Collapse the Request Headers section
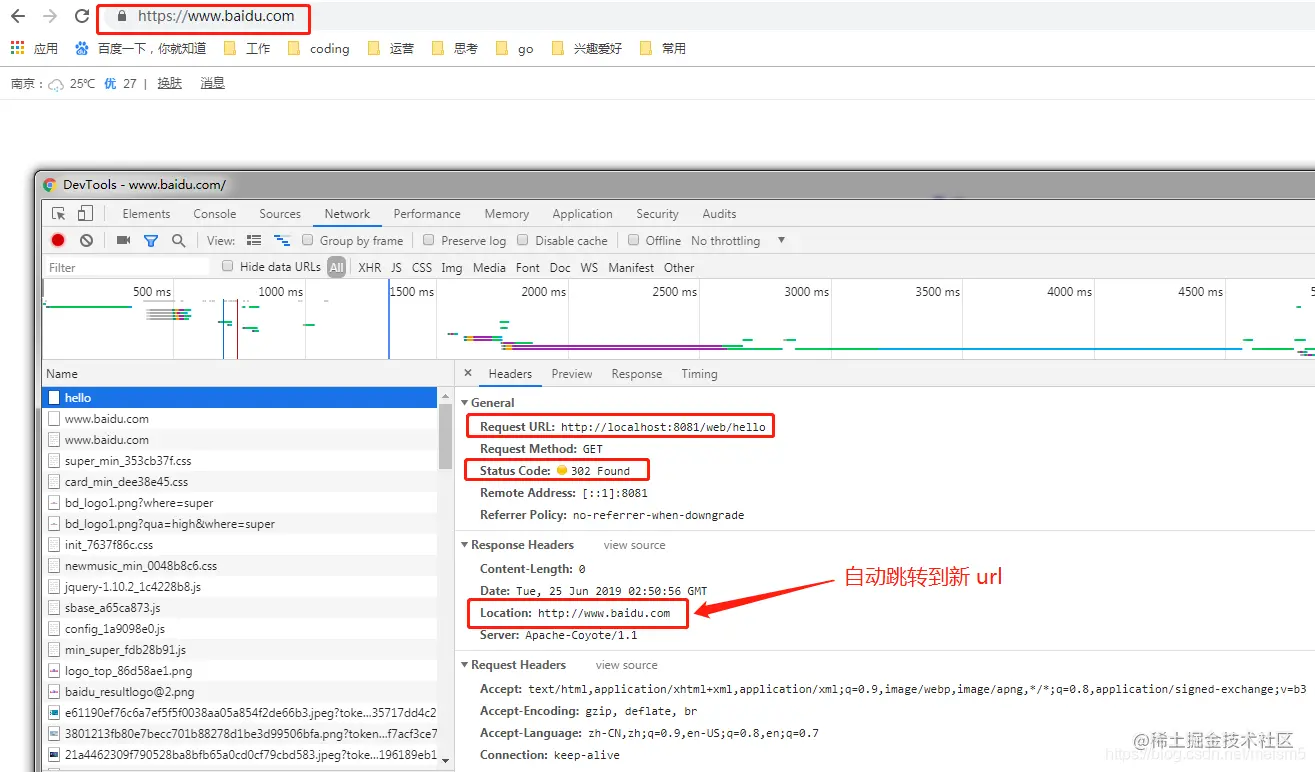The image size is (1315, 772). pyautogui.click(x=464, y=665)
